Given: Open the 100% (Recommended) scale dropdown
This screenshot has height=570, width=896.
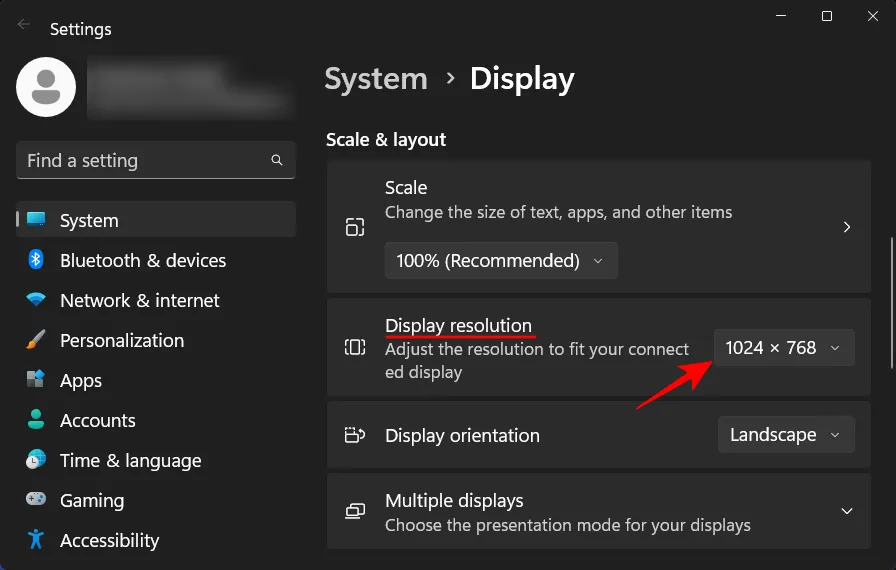Looking at the screenshot, I should [501, 261].
